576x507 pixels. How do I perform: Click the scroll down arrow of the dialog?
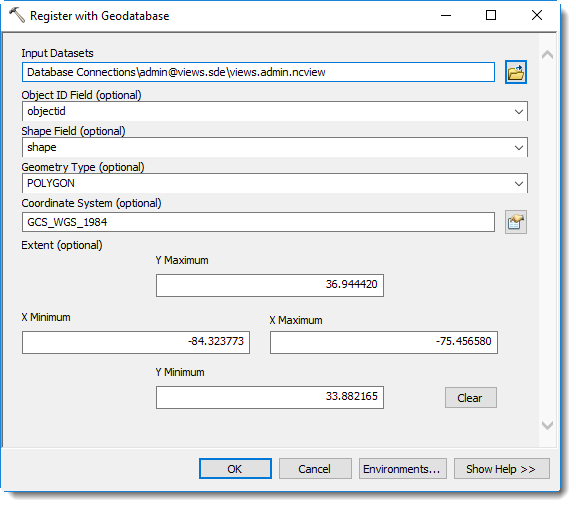(x=547, y=425)
